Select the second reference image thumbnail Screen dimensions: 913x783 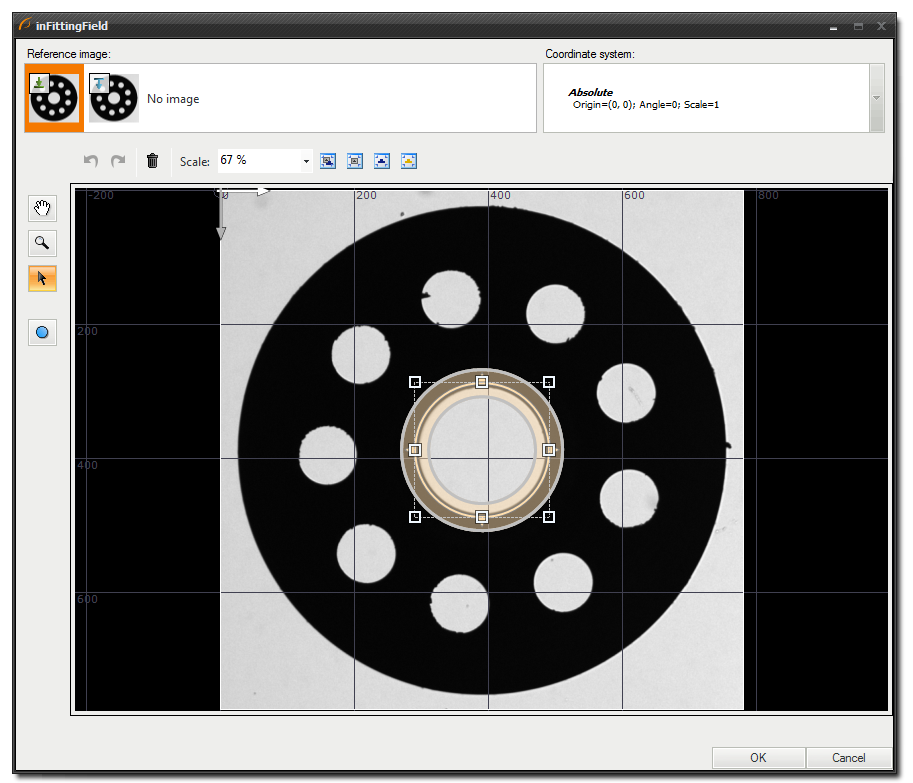113,98
